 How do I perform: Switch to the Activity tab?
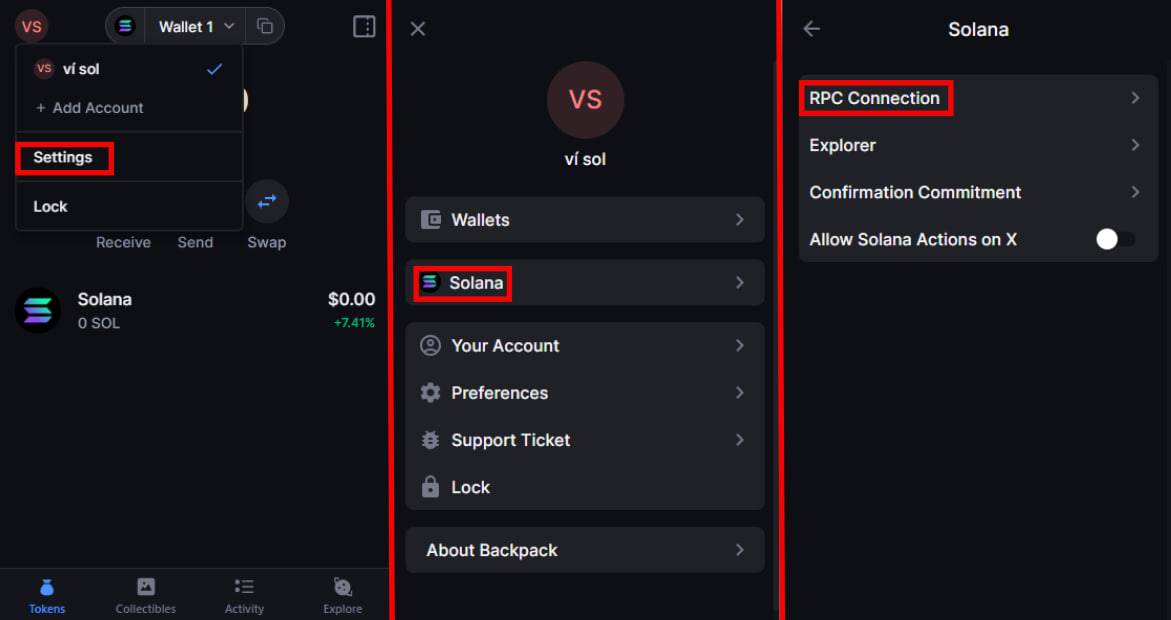(244, 596)
